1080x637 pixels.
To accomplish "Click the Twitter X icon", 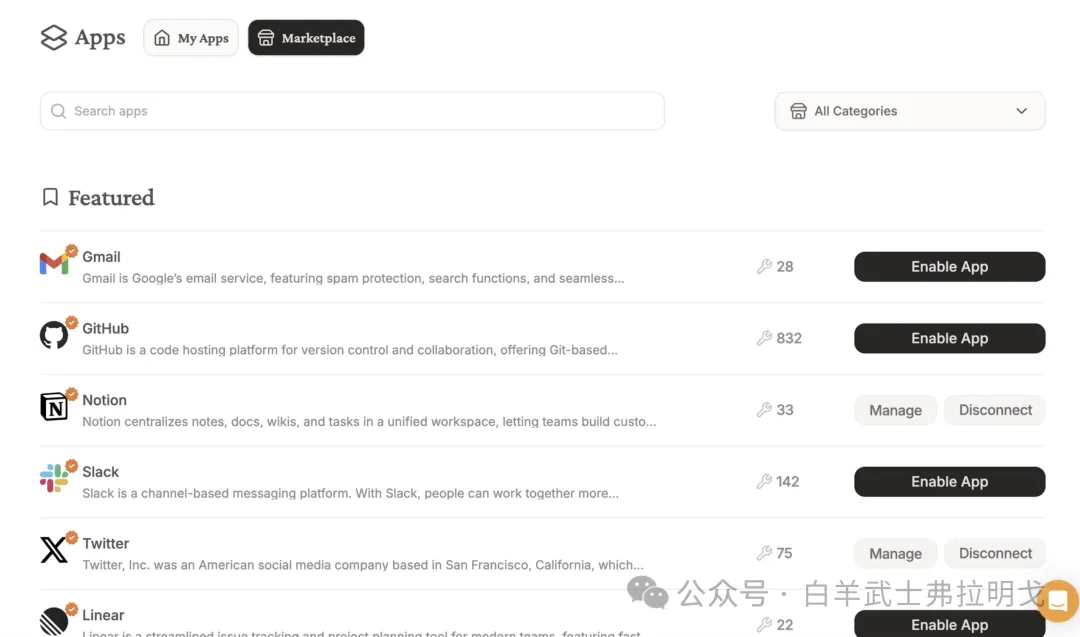I will pyautogui.click(x=54, y=550).
